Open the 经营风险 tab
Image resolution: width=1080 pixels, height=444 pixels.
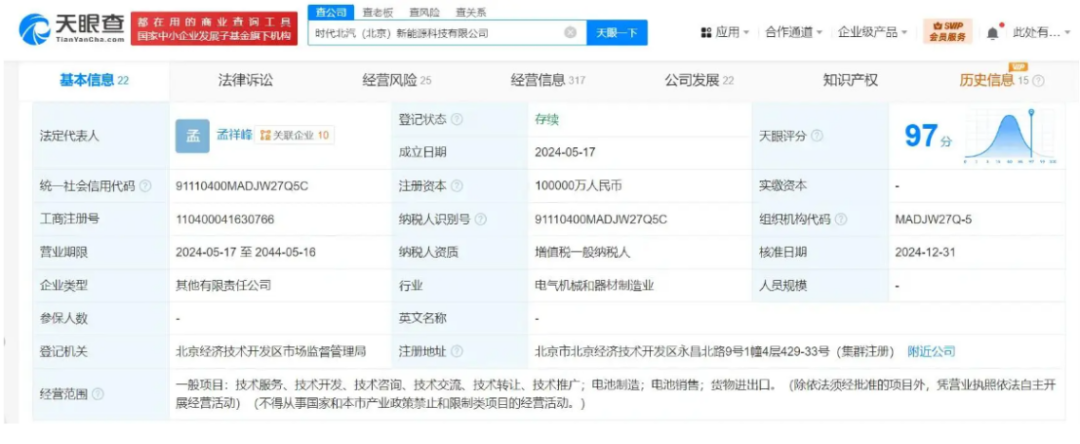click(x=397, y=81)
